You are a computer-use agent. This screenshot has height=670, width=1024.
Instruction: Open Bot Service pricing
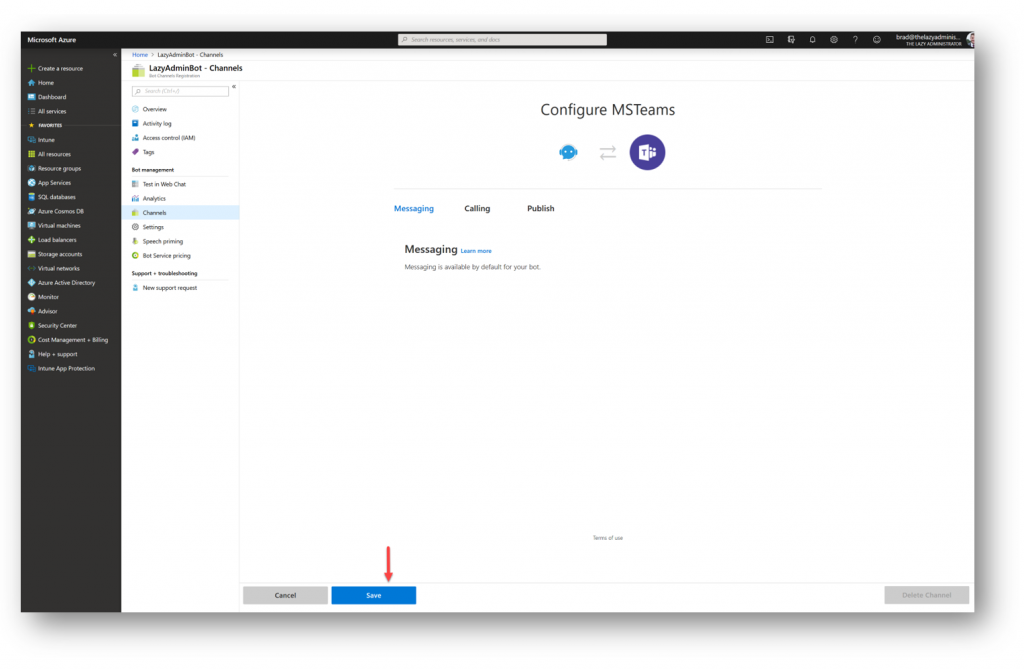[x=167, y=256]
